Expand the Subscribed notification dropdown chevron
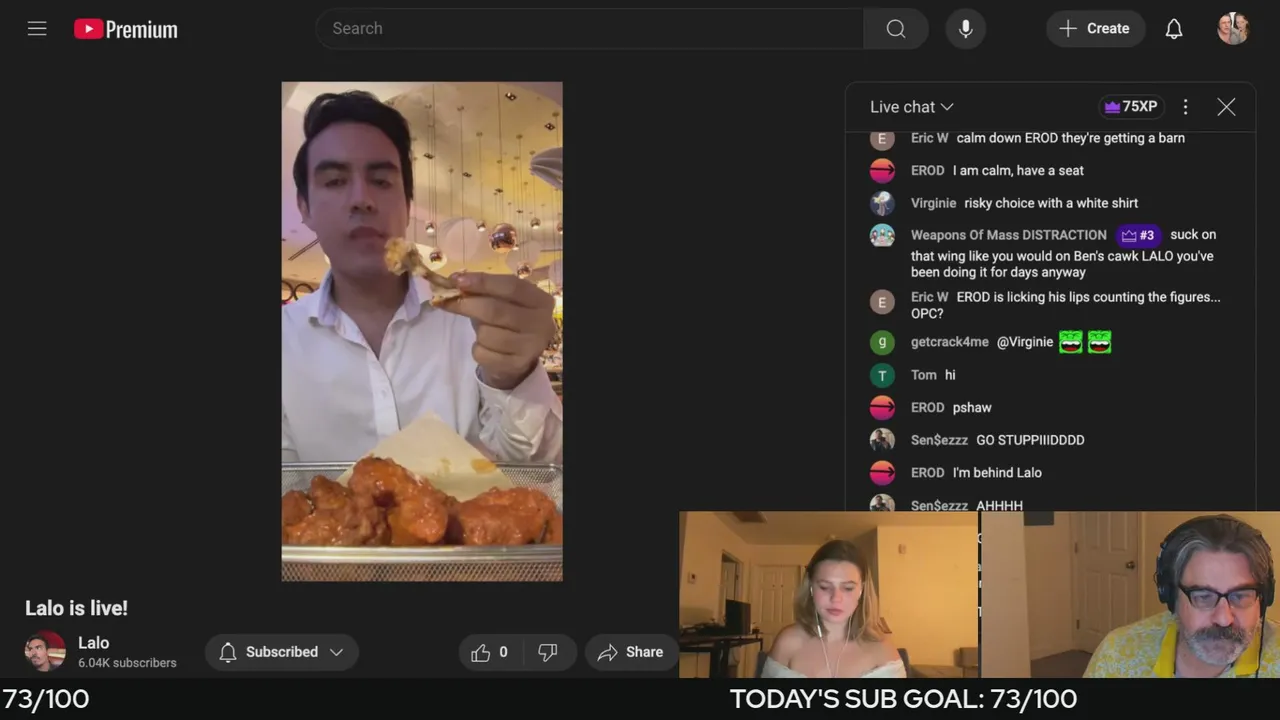Viewport: 1280px width, 720px height. pyautogui.click(x=336, y=652)
